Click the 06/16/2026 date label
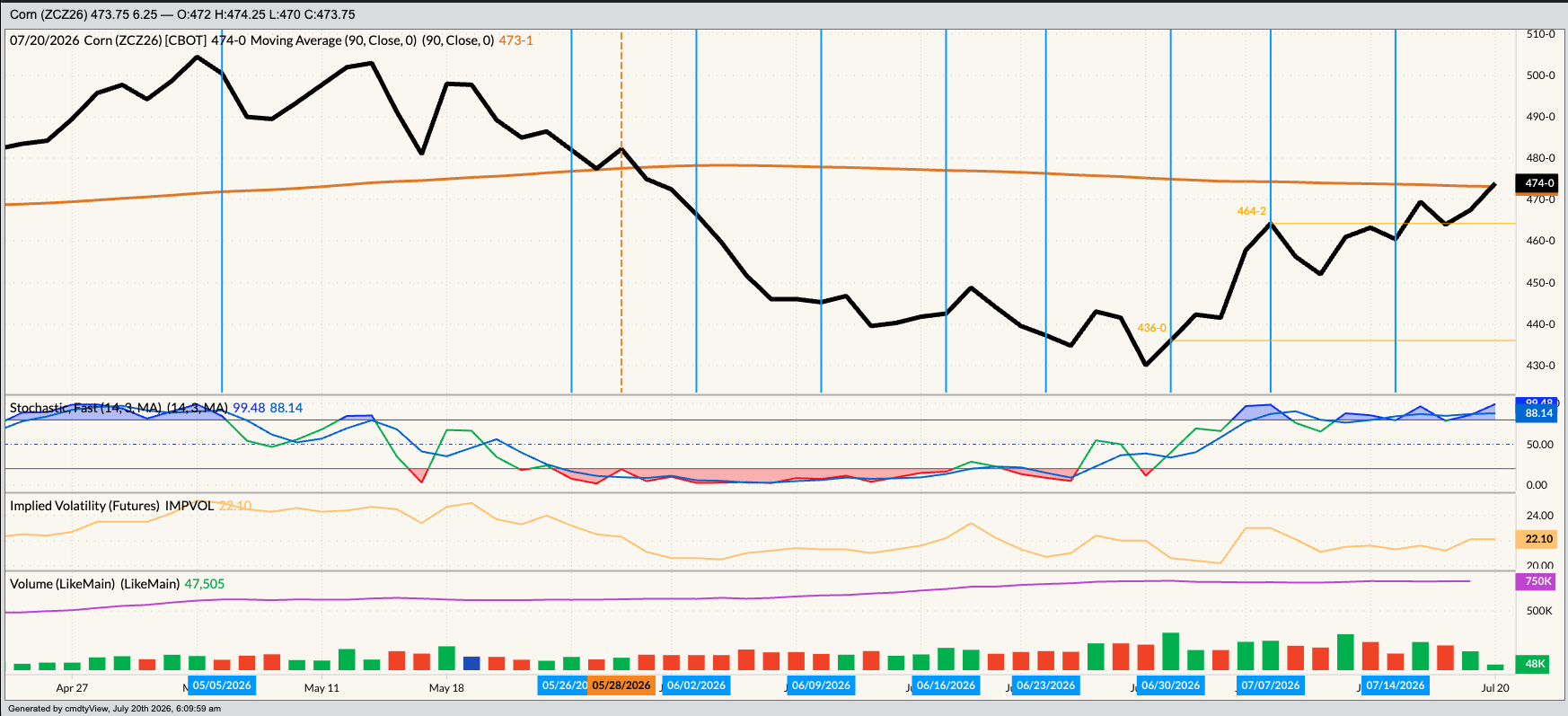The image size is (1568, 716). tap(946, 685)
